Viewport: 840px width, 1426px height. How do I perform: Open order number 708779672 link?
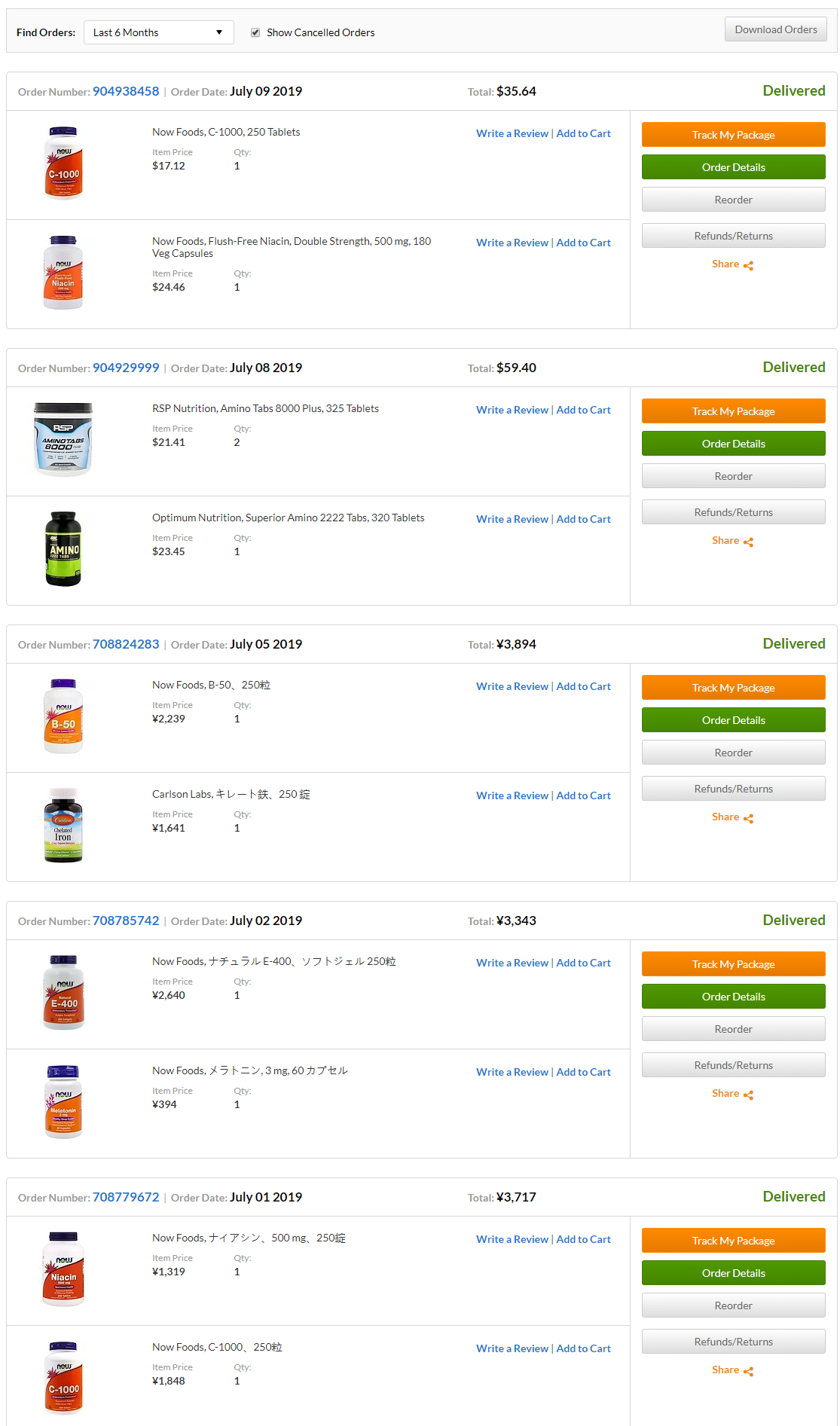coord(126,1197)
